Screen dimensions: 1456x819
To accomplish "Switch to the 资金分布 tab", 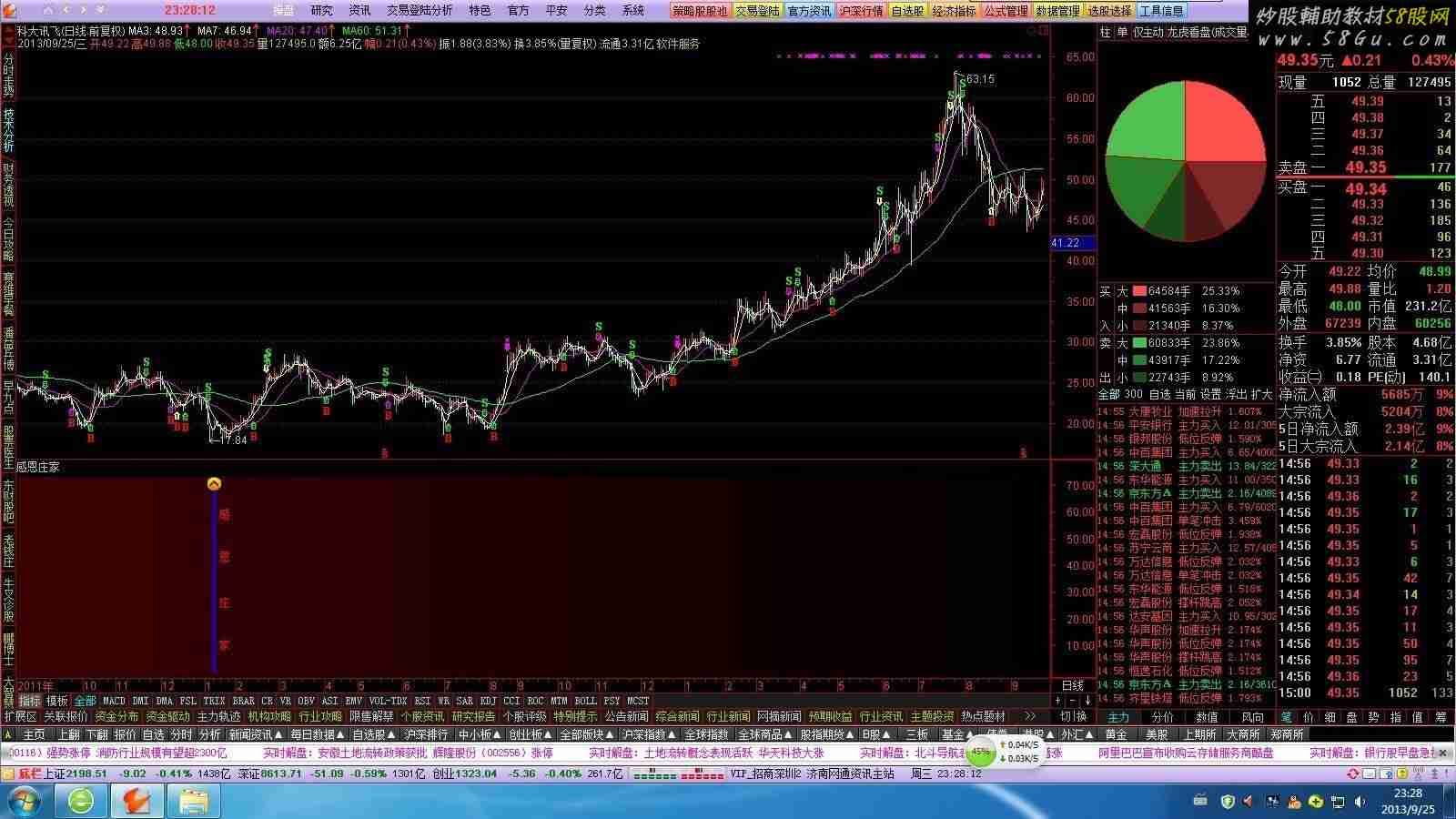I will pyautogui.click(x=116, y=716).
